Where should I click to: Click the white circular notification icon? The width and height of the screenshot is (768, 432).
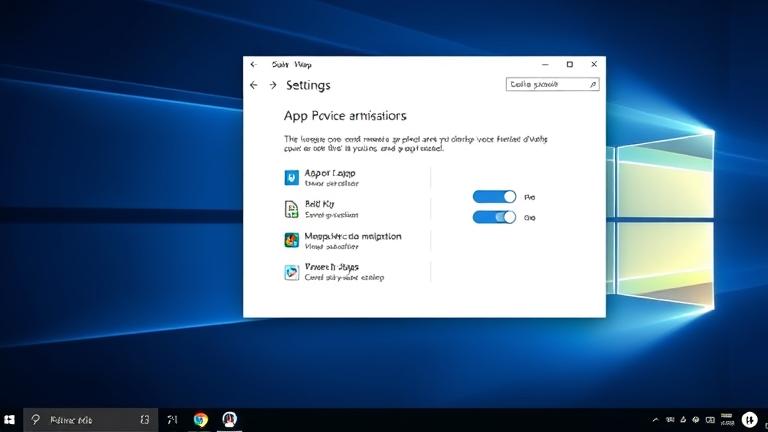(x=749, y=420)
